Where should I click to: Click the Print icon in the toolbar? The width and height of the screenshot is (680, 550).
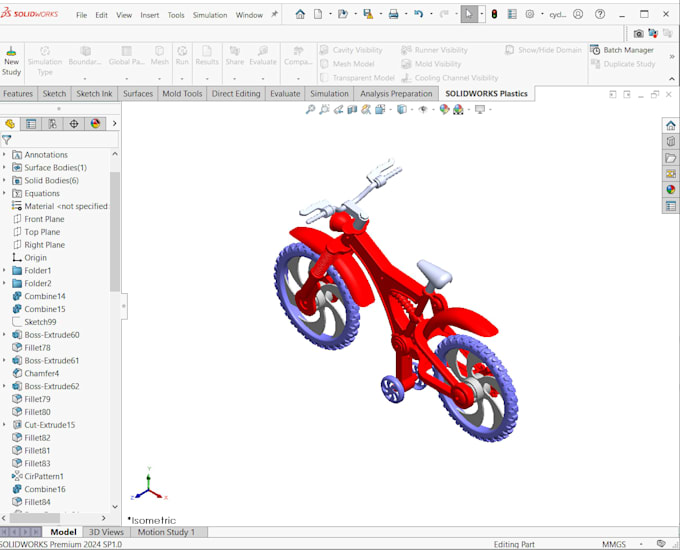pos(393,14)
